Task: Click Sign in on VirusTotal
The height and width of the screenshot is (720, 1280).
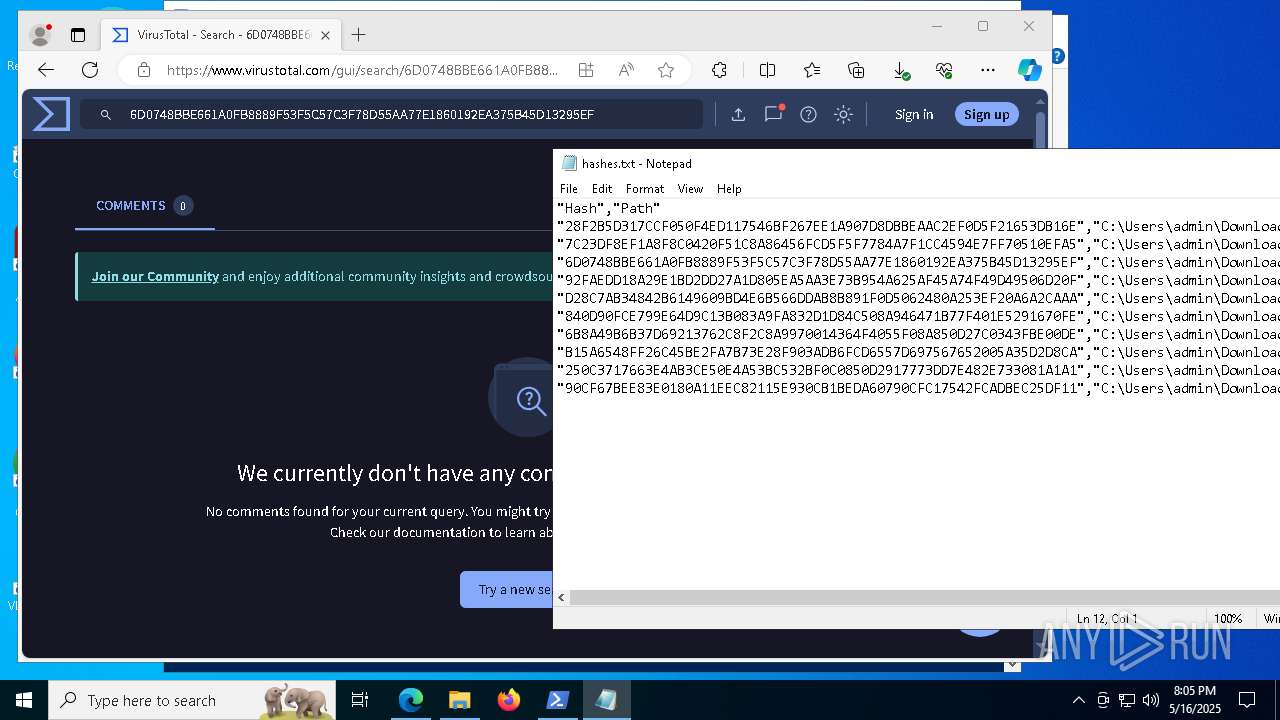Action: tap(914, 114)
